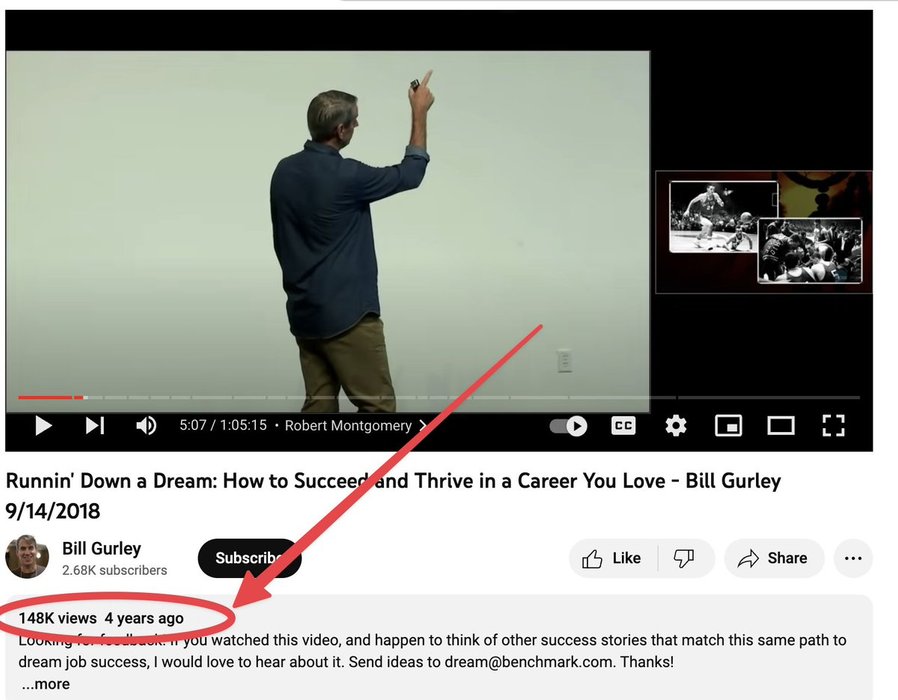Play the video
Screen dimensions: 898x700
tap(44, 426)
